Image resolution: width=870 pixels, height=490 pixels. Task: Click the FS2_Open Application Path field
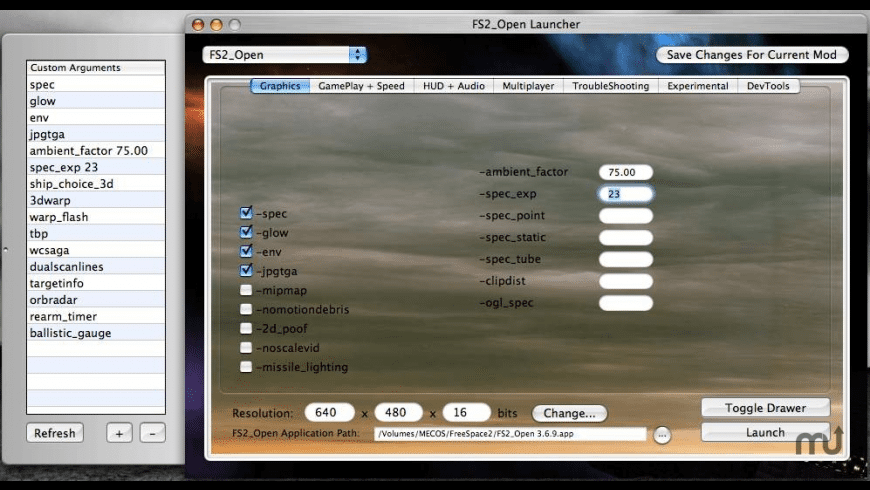(510, 434)
